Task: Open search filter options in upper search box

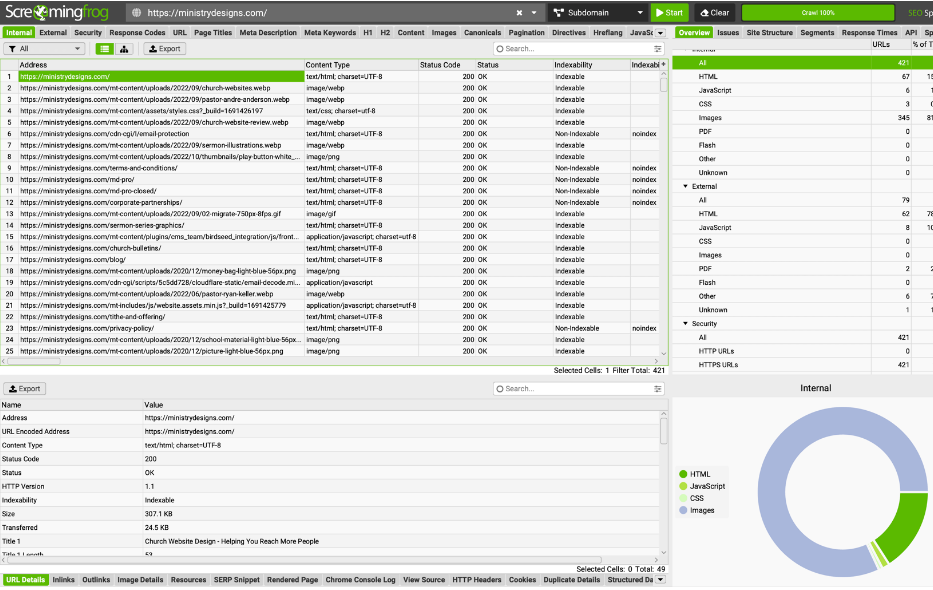Action: pos(658,48)
